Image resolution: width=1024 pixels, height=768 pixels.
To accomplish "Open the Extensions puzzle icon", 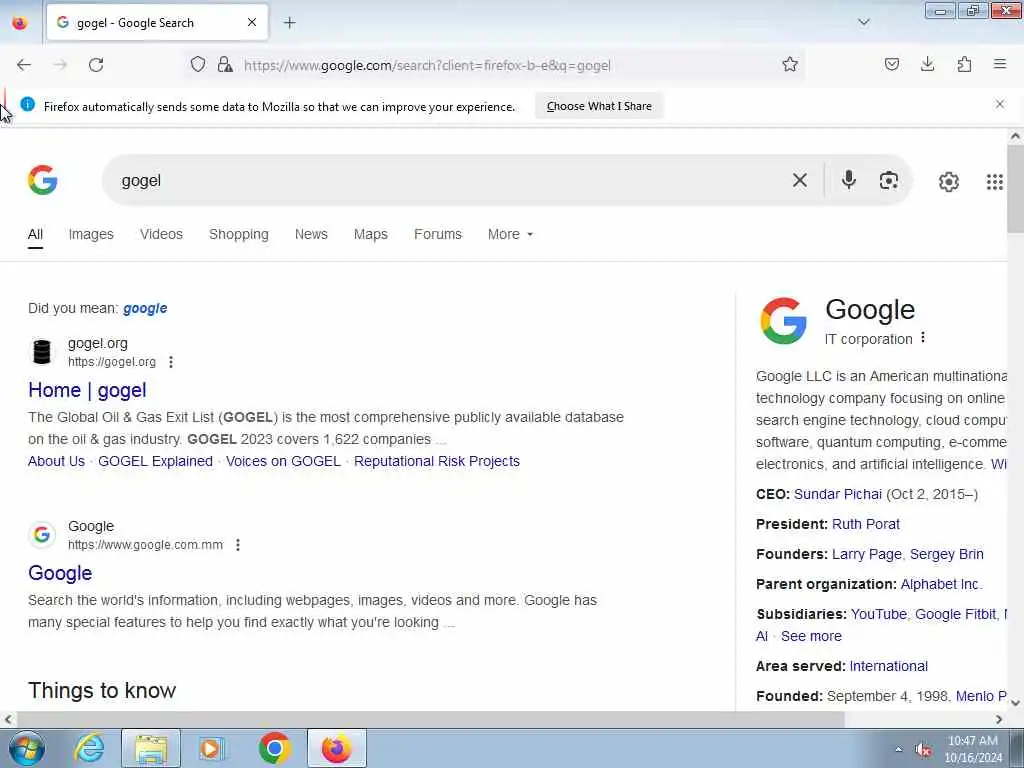I will pos(964,64).
